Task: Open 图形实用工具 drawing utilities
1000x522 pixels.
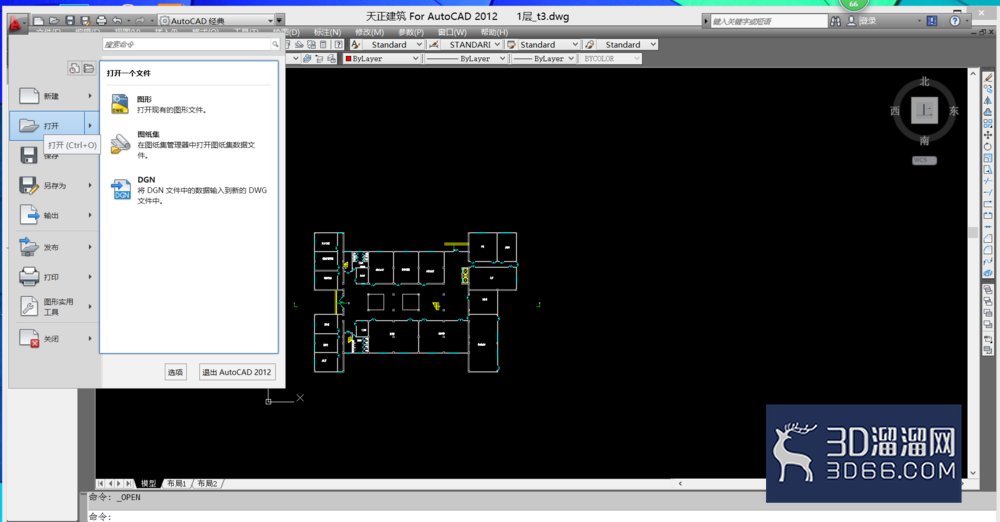Action: click(54, 307)
